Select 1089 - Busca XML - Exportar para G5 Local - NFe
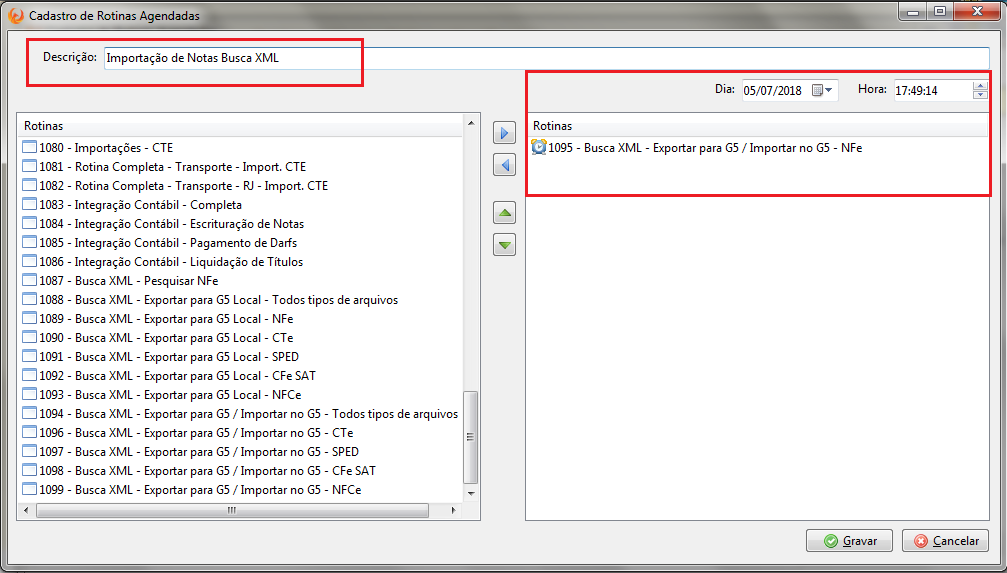 coord(166,319)
